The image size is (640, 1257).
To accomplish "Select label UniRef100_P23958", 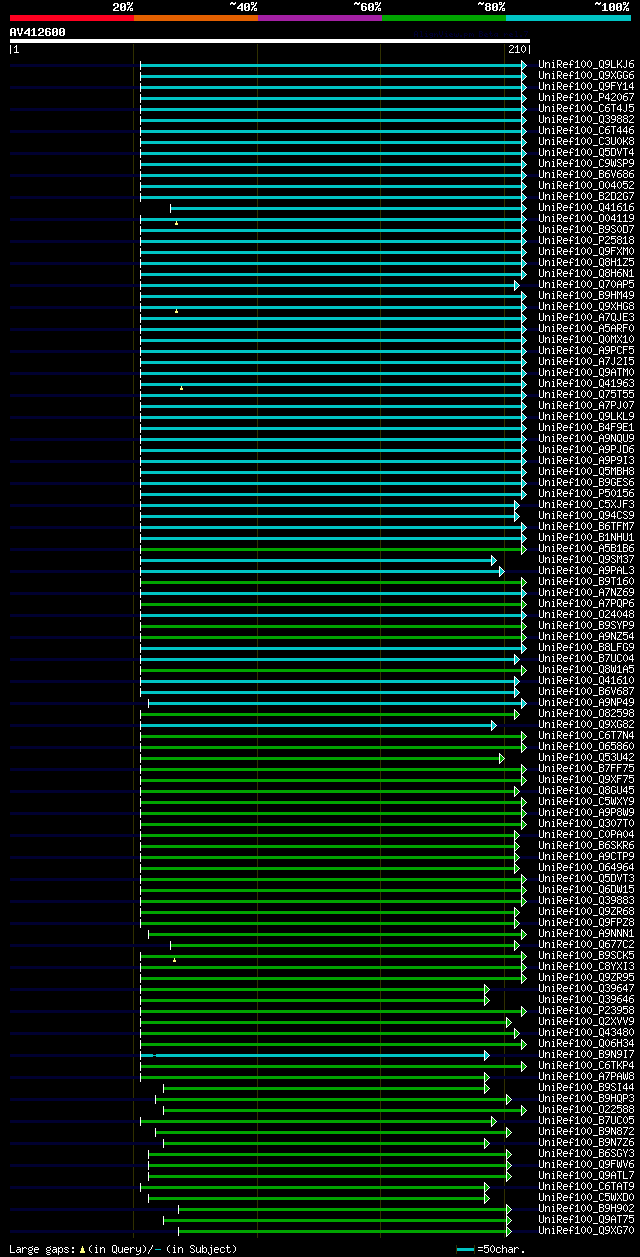I will [586, 1010].
